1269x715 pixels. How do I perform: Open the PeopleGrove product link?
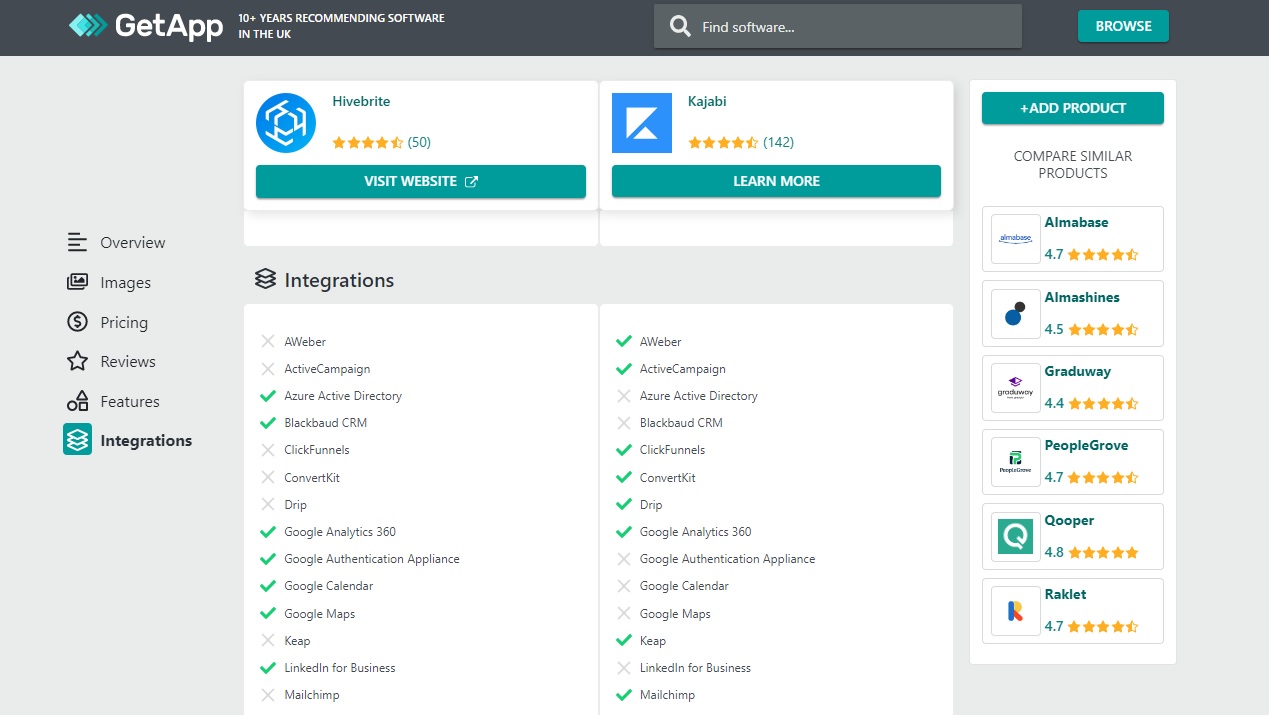[1086, 445]
